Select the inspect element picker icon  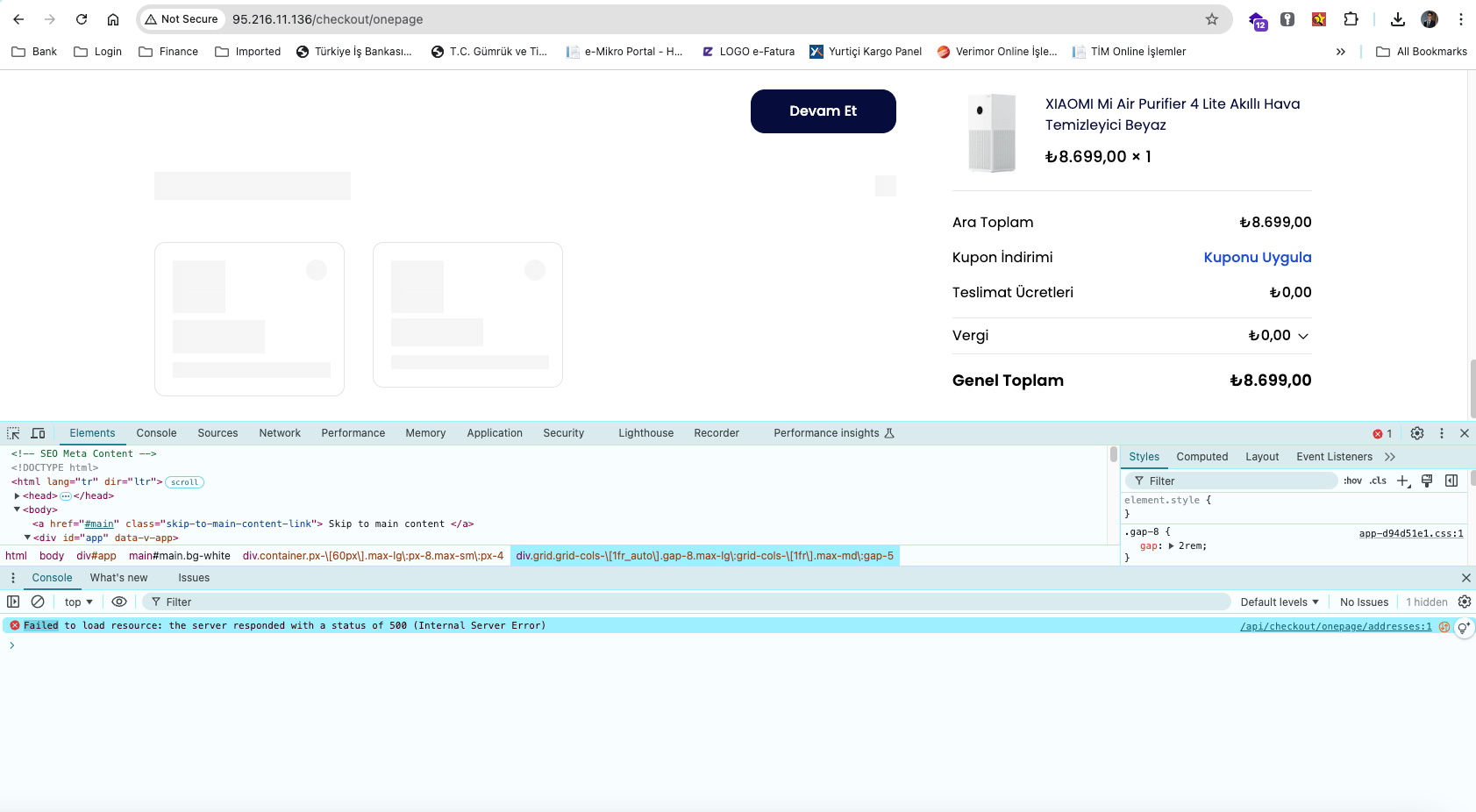point(13,433)
